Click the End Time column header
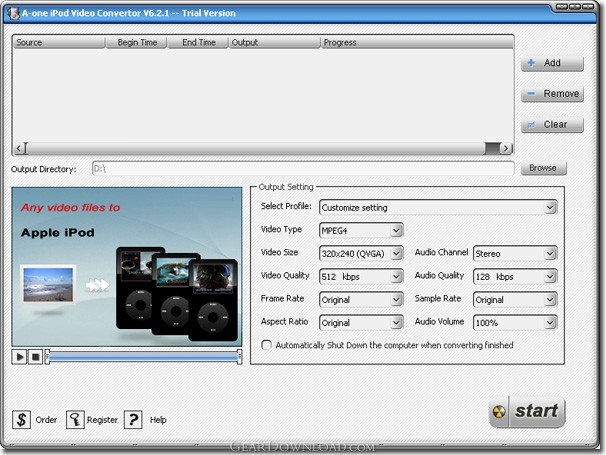 pos(198,43)
